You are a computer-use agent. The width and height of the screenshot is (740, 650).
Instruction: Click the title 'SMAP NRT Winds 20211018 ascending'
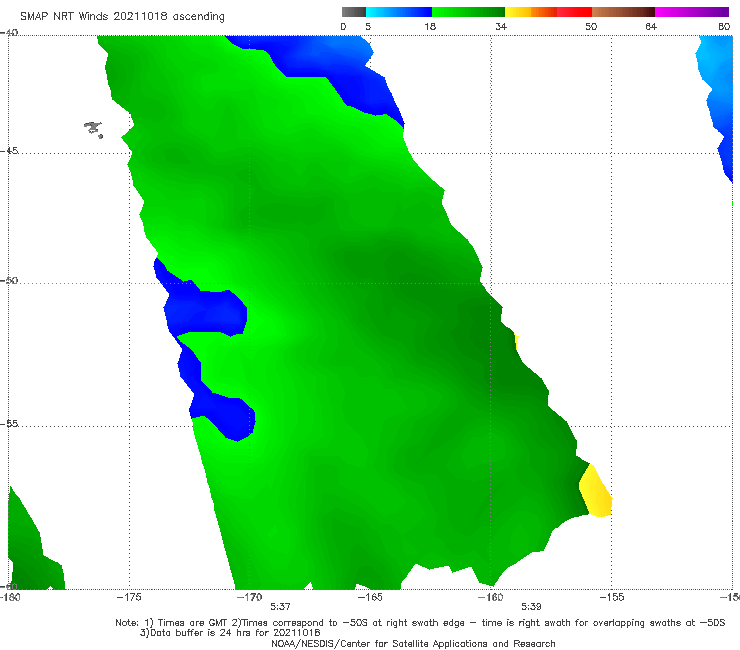coord(122,17)
